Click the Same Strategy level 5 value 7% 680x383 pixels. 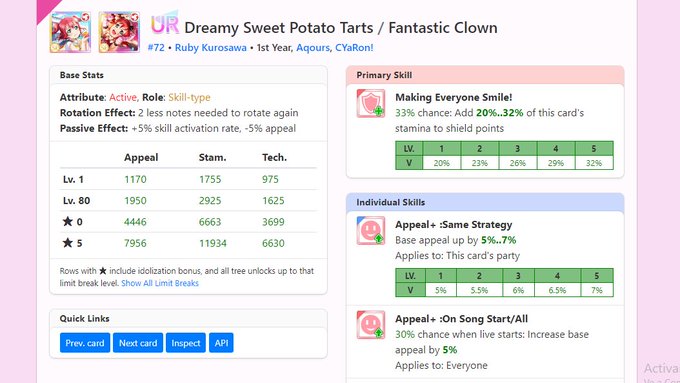point(597,290)
